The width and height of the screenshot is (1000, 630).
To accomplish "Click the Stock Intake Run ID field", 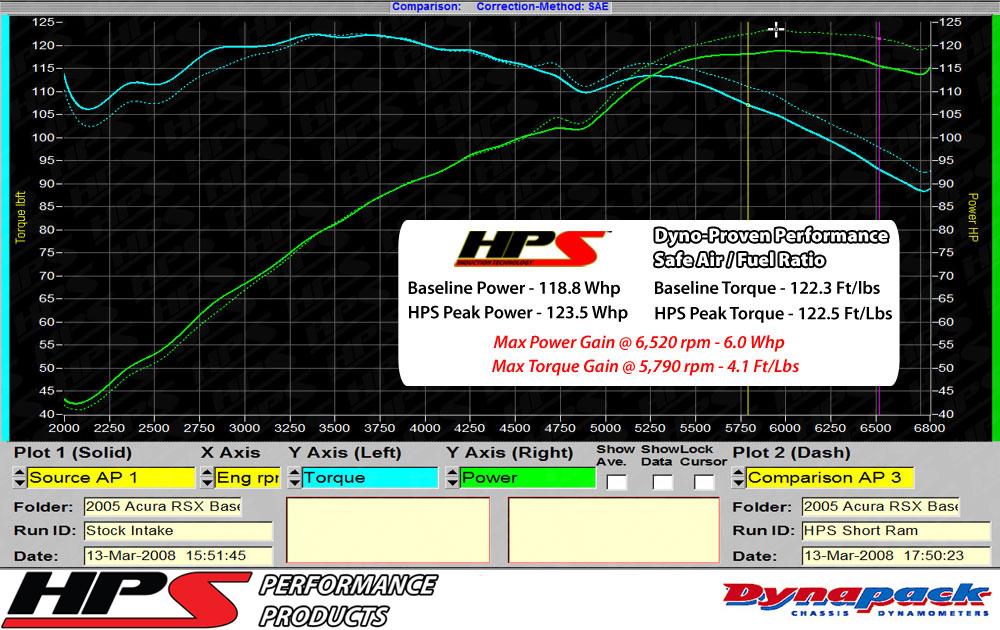I will pyautogui.click(x=177, y=531).
